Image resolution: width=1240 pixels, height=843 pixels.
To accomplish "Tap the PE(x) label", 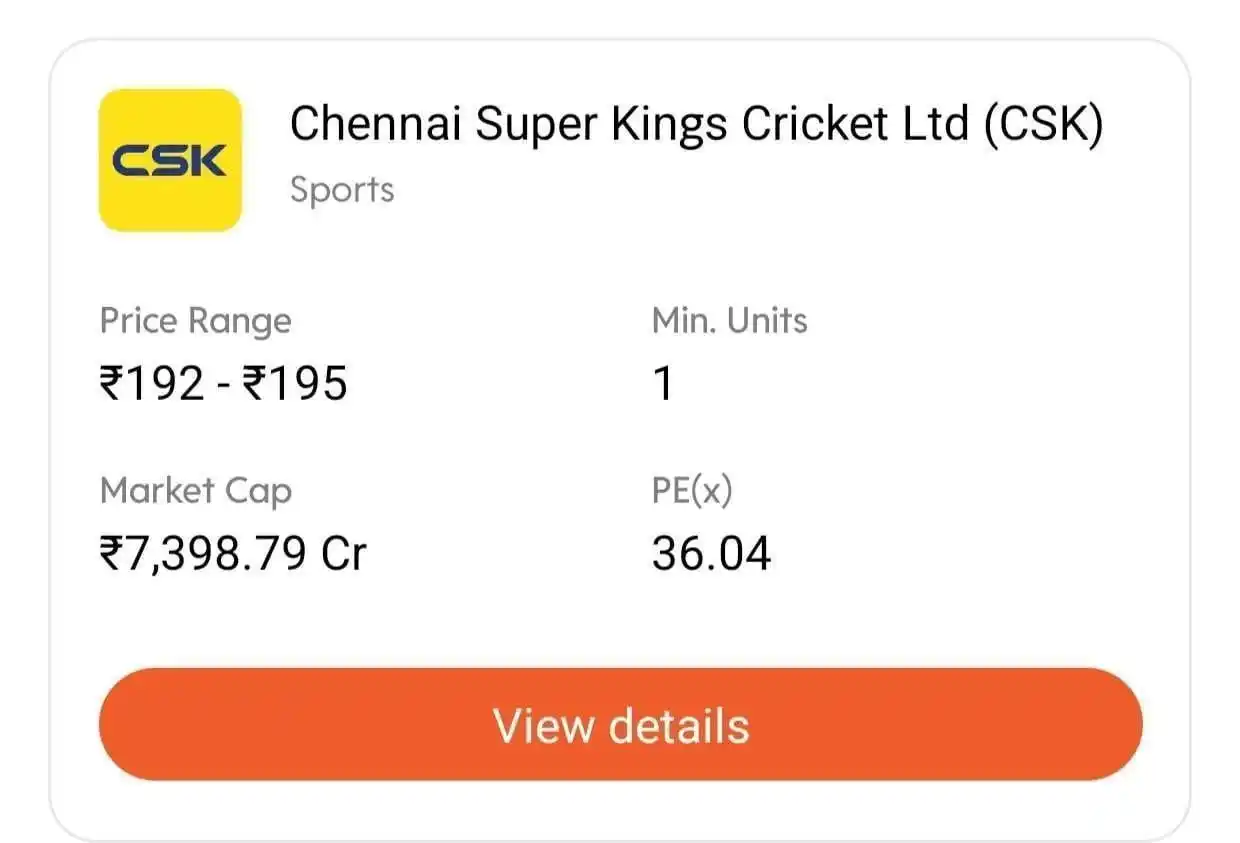I will [692, 491].
